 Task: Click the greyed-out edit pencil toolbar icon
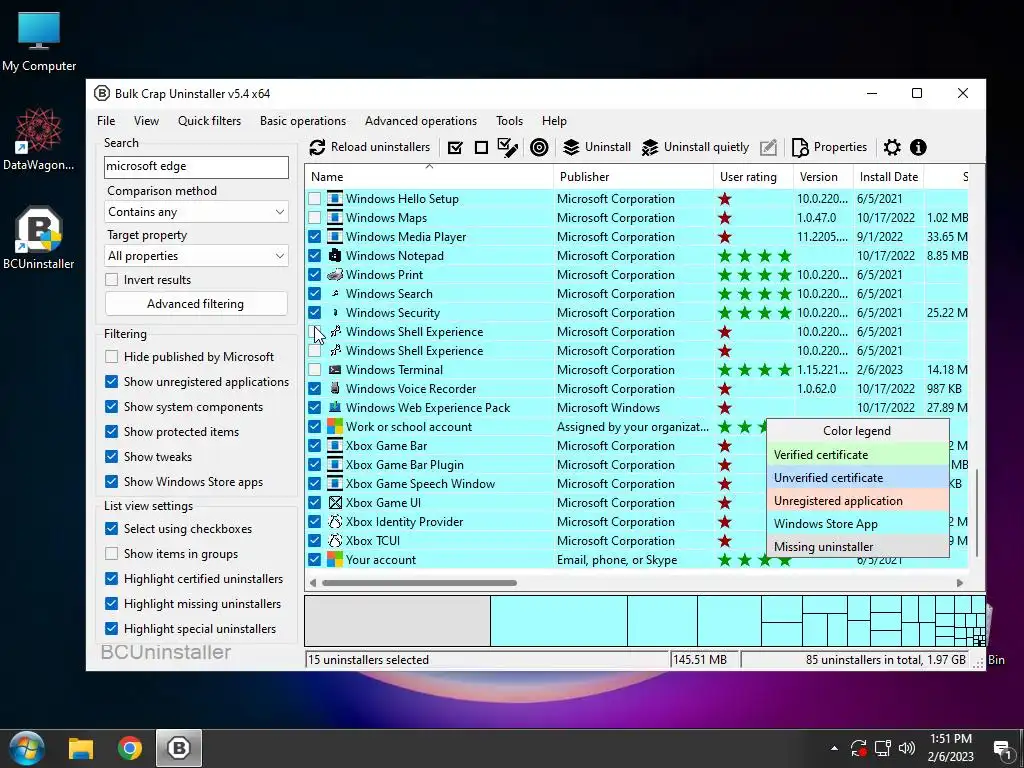[769, 148]
